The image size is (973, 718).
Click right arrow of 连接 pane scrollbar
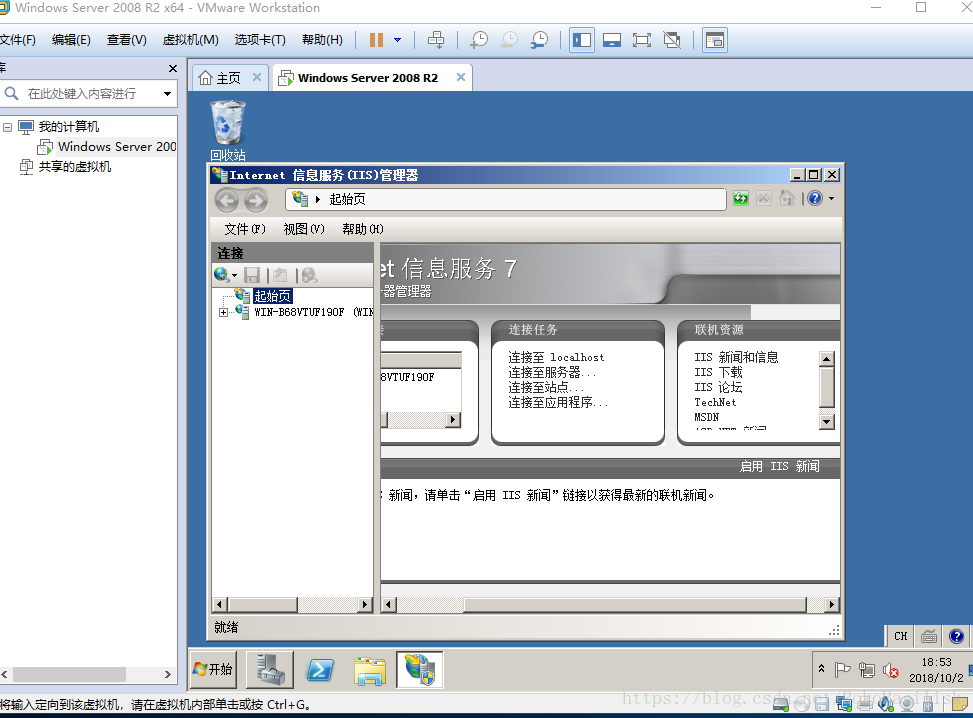point(365,604)
